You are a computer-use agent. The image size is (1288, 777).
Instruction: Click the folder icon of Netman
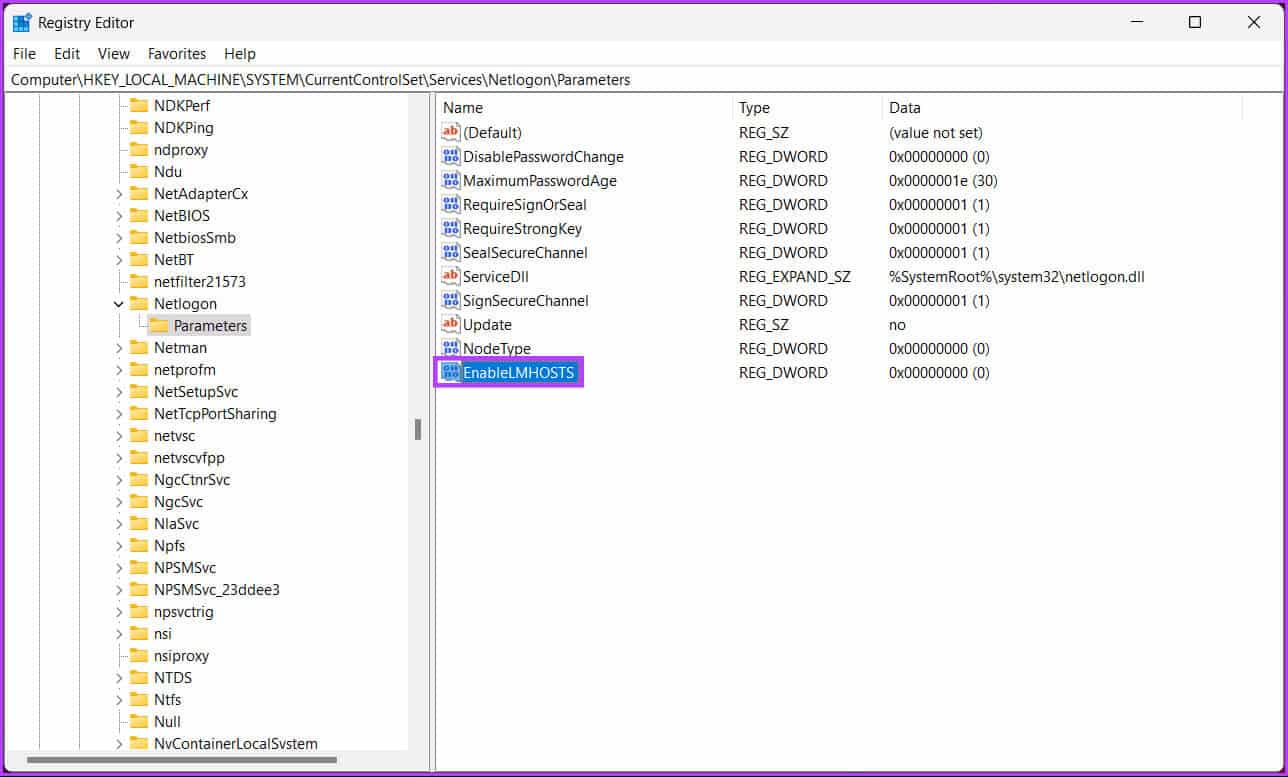pyautogui.click(x=139, y=348)
